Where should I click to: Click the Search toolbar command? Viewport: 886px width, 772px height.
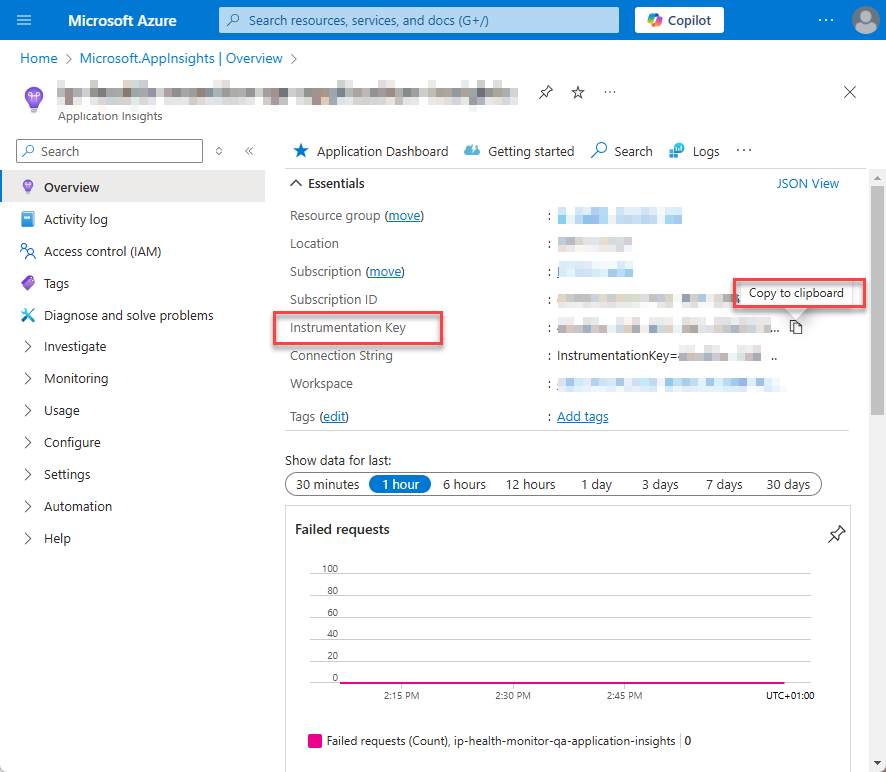(622, 151)
